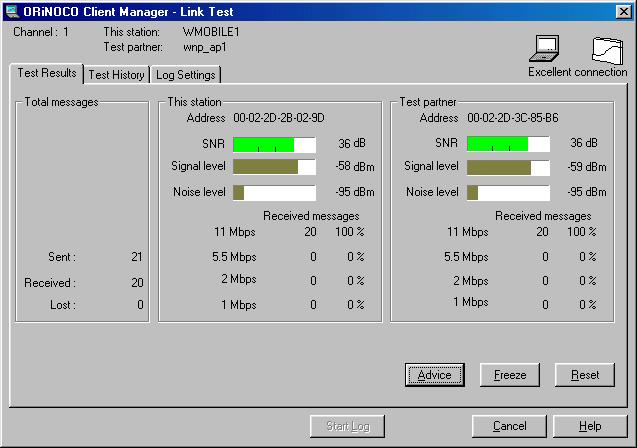The height and width of the screenshot is (448, 637).
Task: Click the Excellent connection status text
Action: [577, 72]
